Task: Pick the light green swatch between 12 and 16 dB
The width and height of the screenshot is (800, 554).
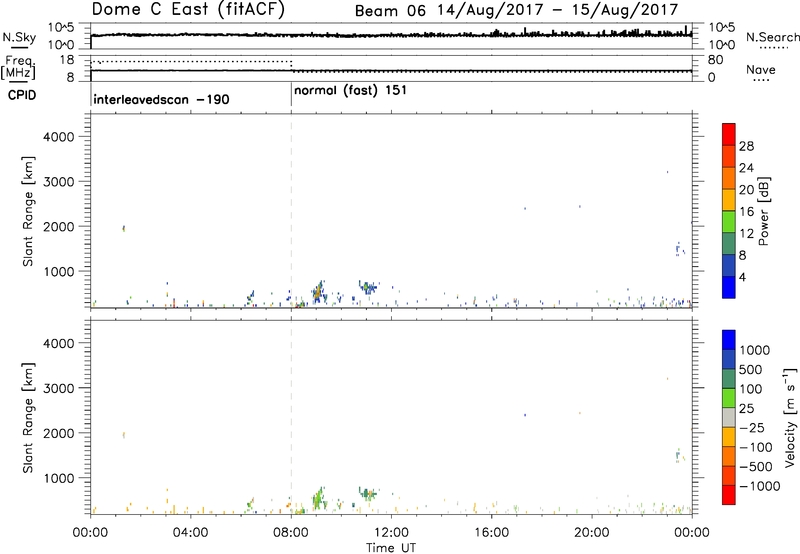Action: [729, 222]
